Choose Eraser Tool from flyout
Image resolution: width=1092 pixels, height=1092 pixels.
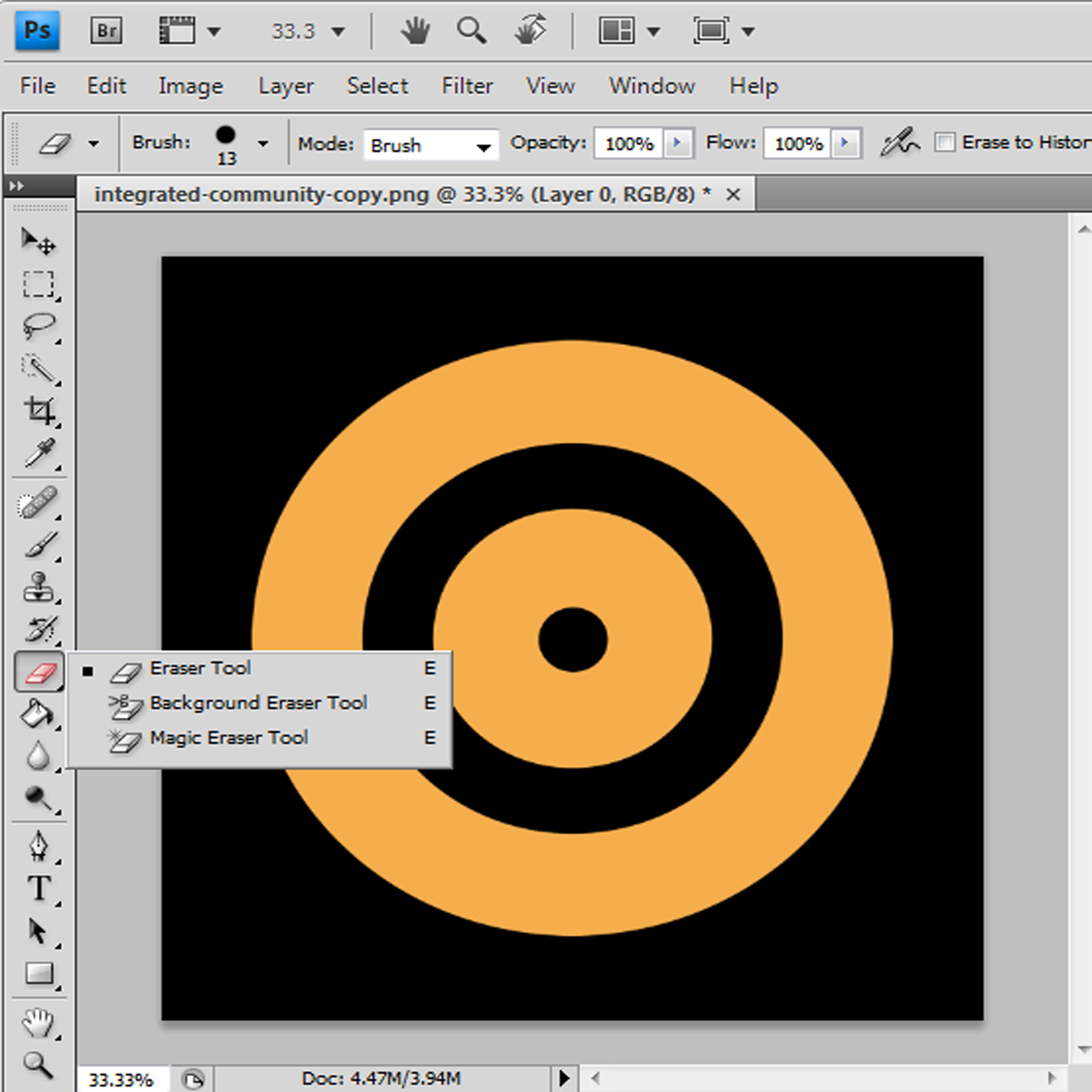point(259,668)
